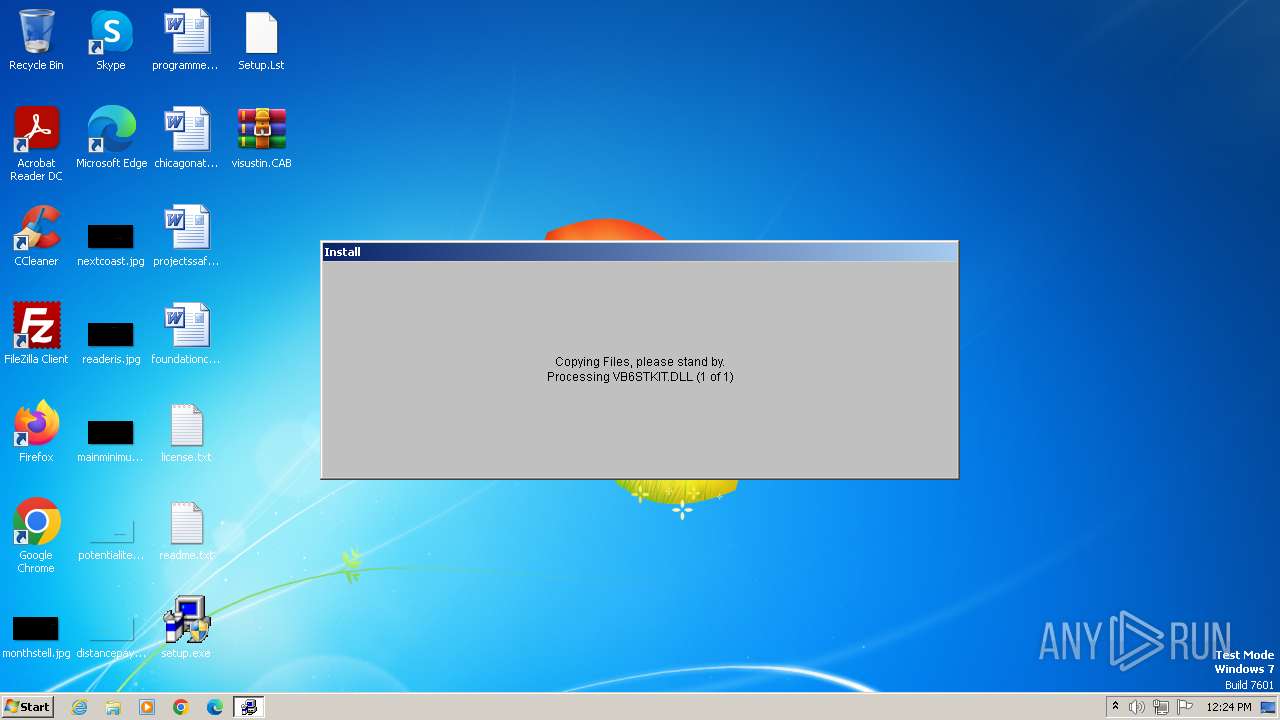Image resolution: width=1280 pixels, height=720 pixels.
Task: Show hidden tray icons arrow
Action: (1115, 707)
